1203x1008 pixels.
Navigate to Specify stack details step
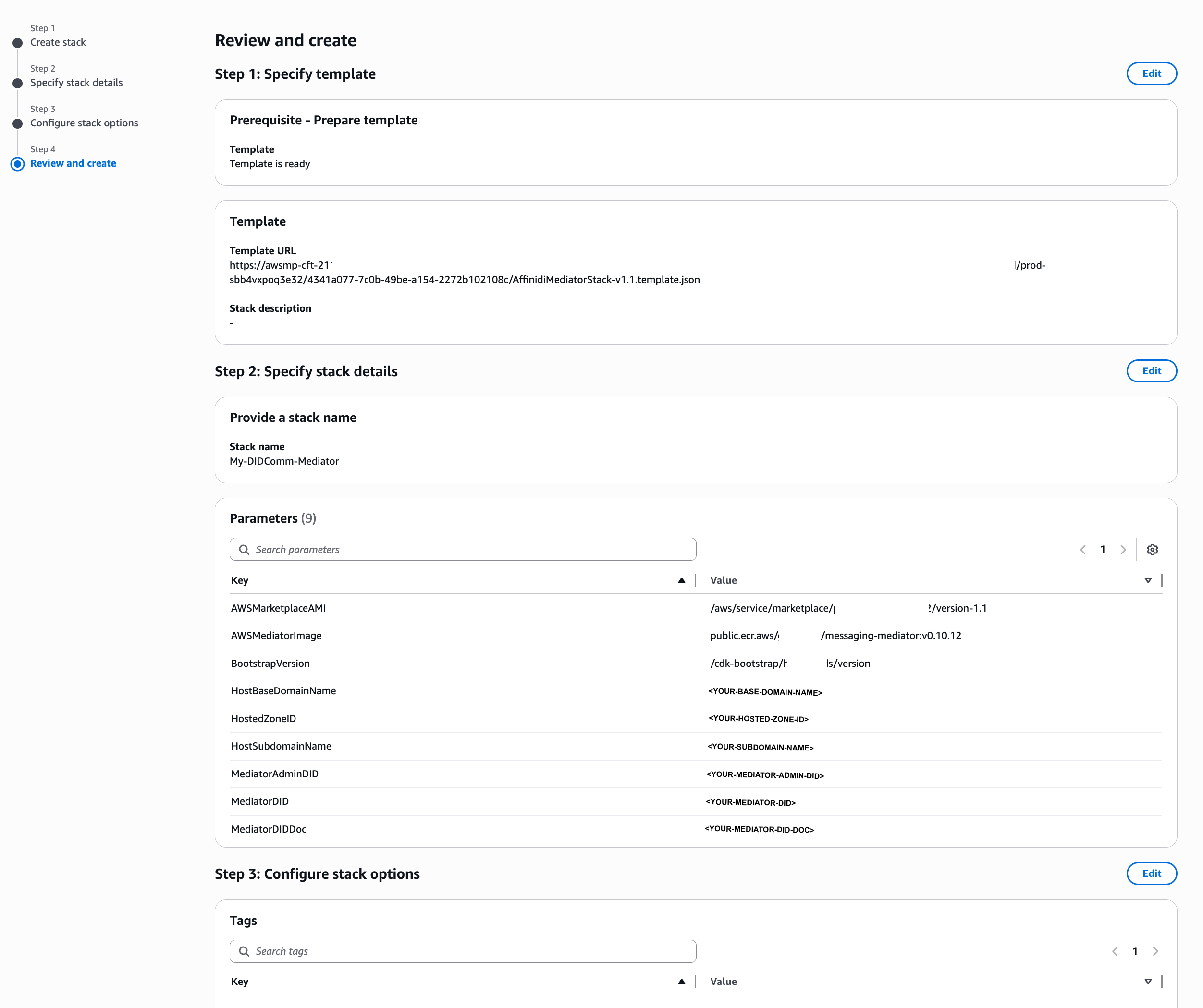tap(76, 83)
